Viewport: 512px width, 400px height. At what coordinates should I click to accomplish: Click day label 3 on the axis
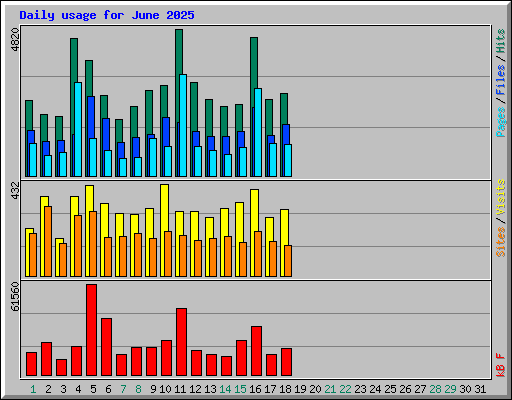coord(63,389)
